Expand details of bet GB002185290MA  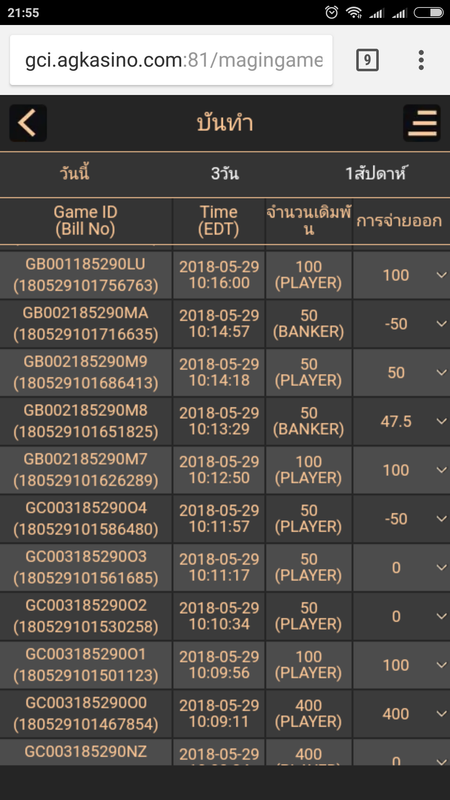coord(441,324)
